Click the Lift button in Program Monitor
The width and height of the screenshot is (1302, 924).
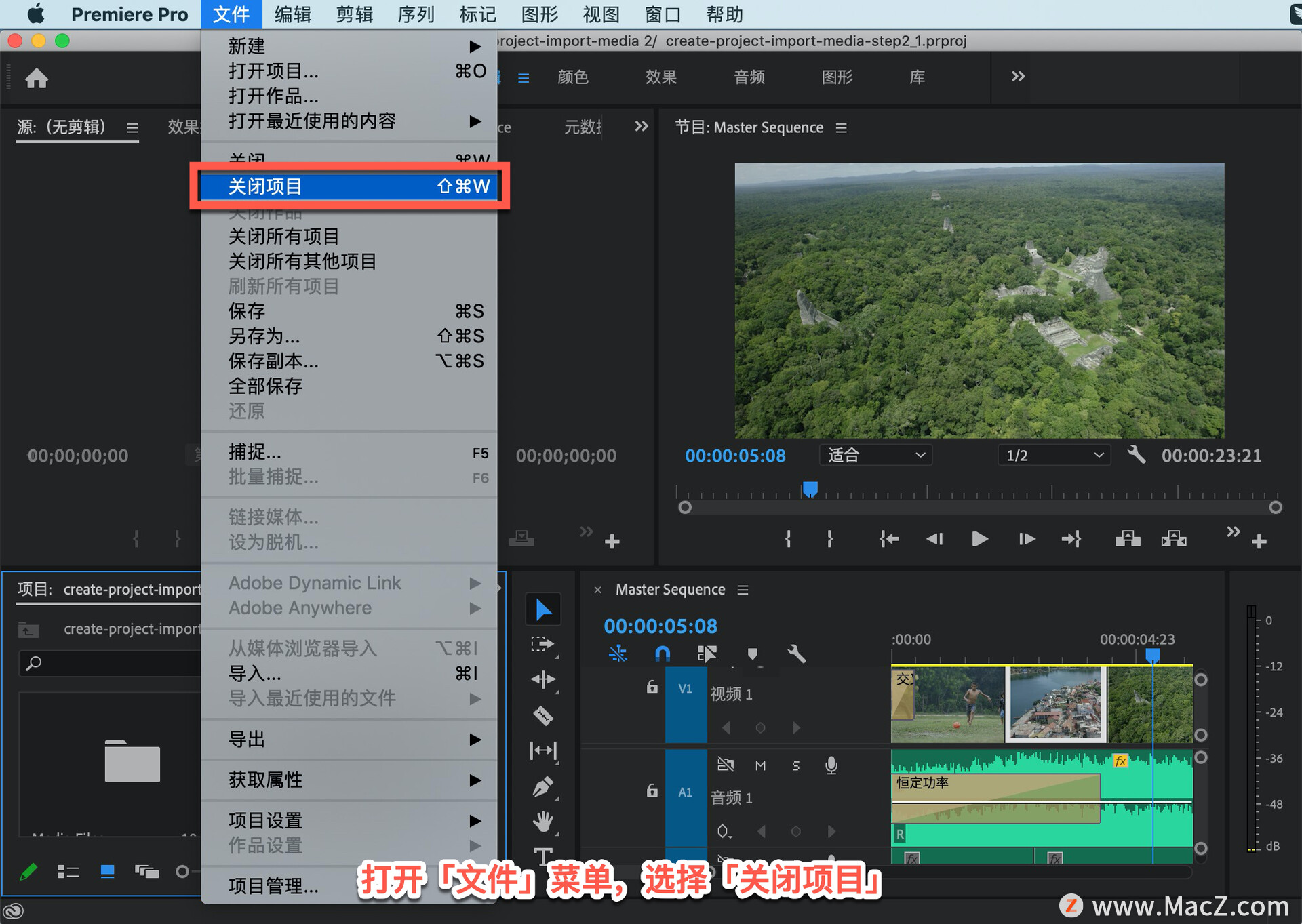point(1128,540)
